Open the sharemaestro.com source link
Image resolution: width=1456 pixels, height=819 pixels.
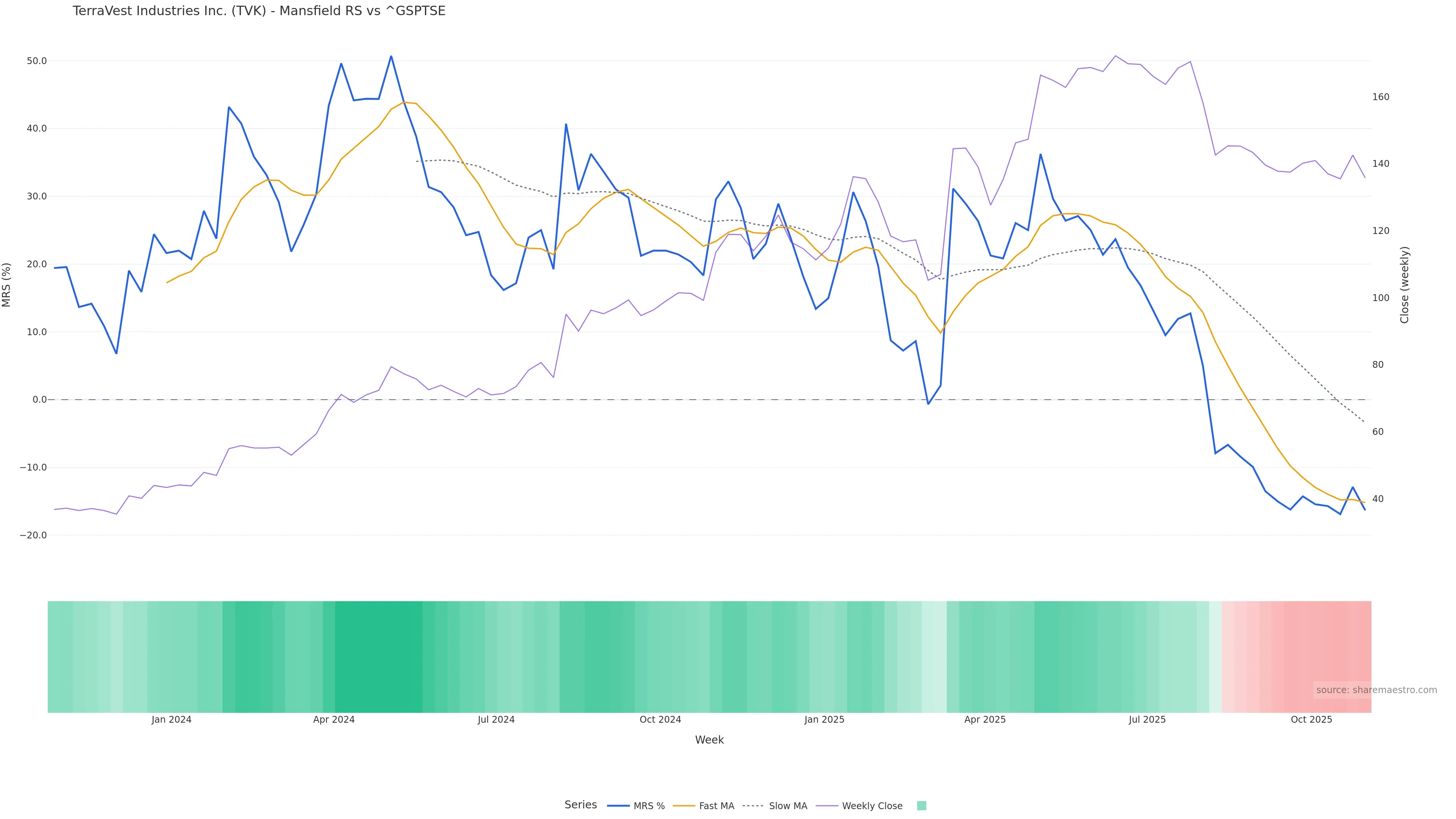pos(1376,690)
